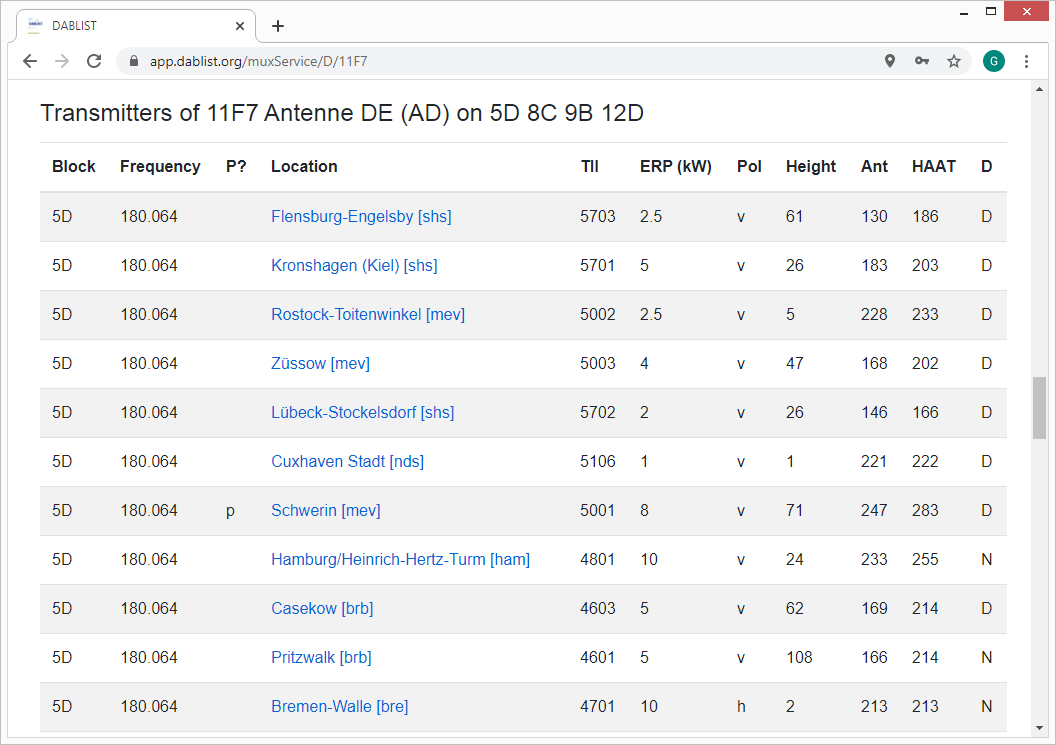Click the page's vertical scrollbar thumb
1056x745 pixels.
(1039, 407)
